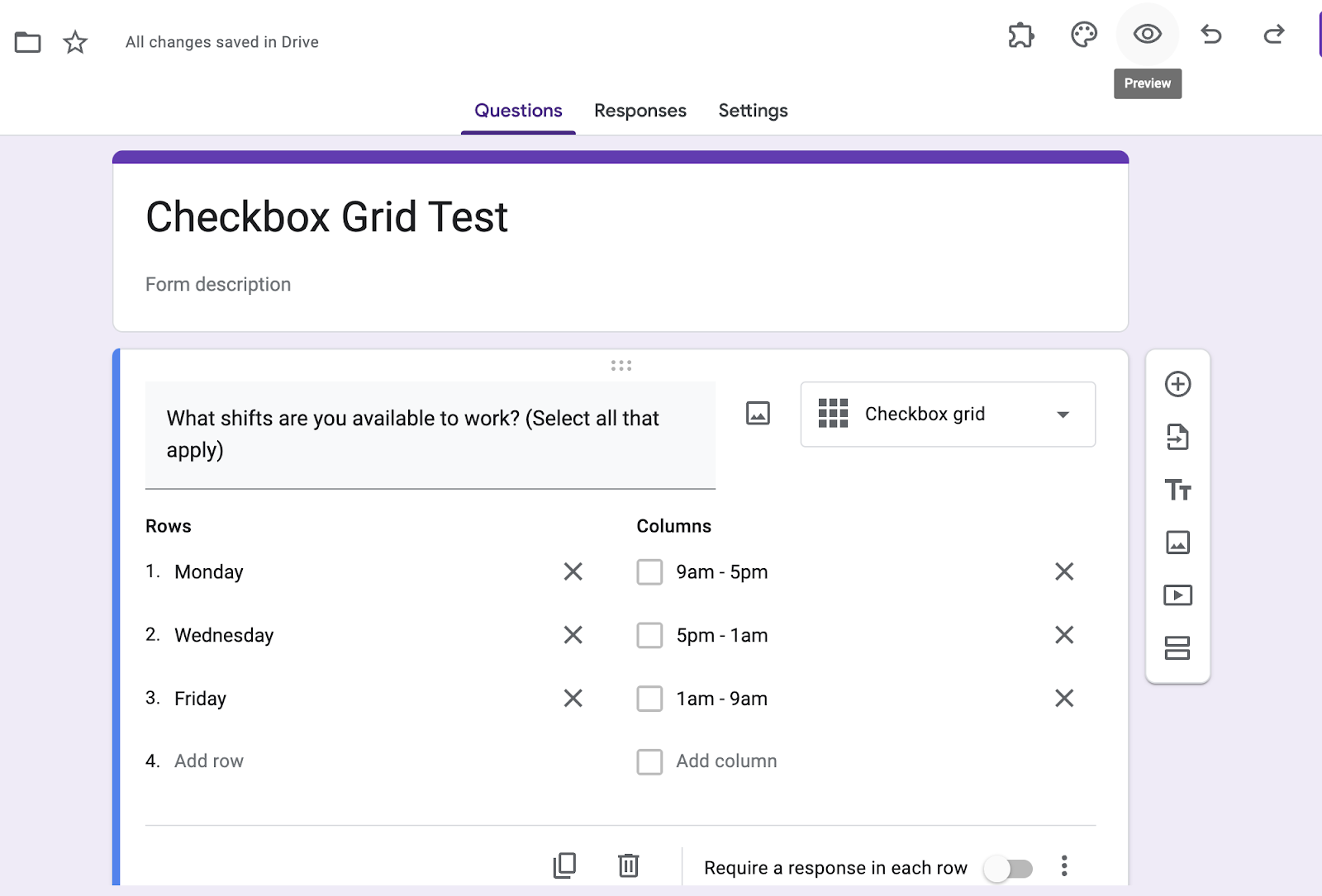Switch to the Responses tab
Image resolution: width=1322 pixels, height=896 pixels.
click(640, 111)
